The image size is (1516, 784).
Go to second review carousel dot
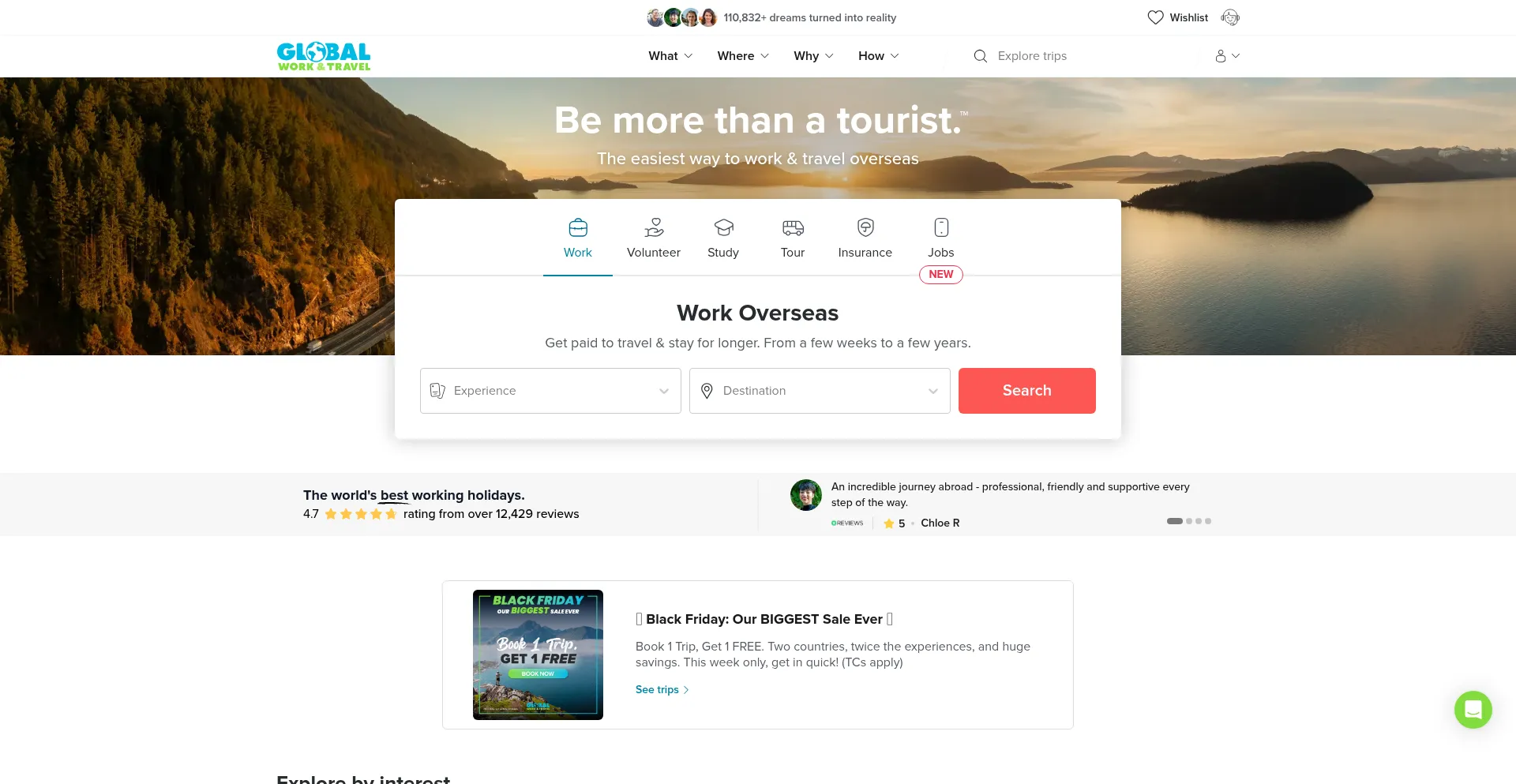1189,521
